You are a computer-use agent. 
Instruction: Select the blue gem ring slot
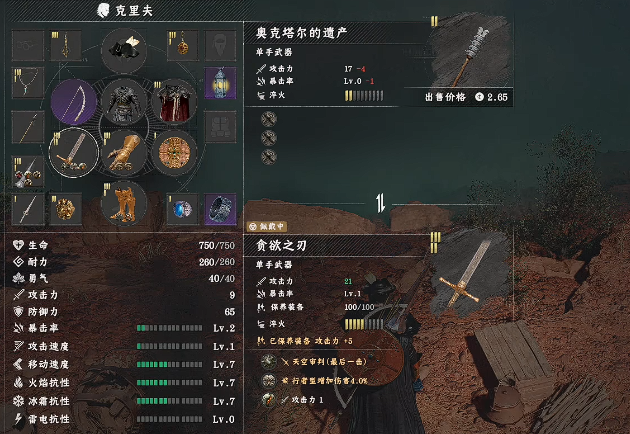click(182, 209)
